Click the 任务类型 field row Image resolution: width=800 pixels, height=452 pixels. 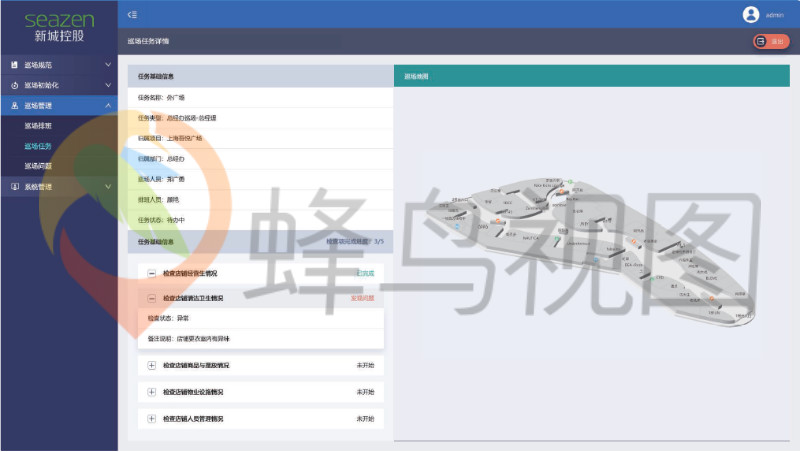click(260, 118)
